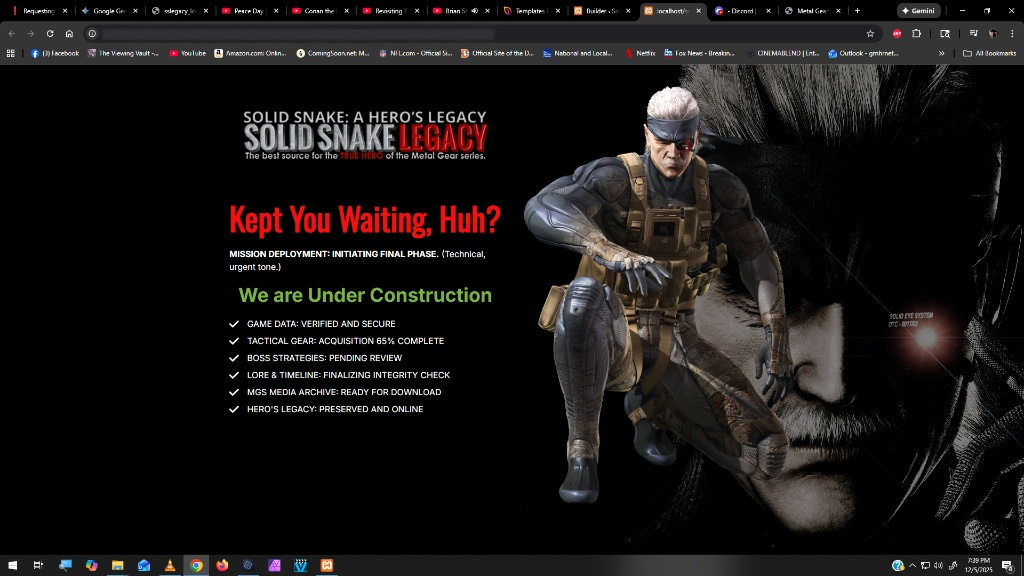The image size is (1024, 576).
Task: Open the All Bookmarks folder
Action: [x=989, y=54]
